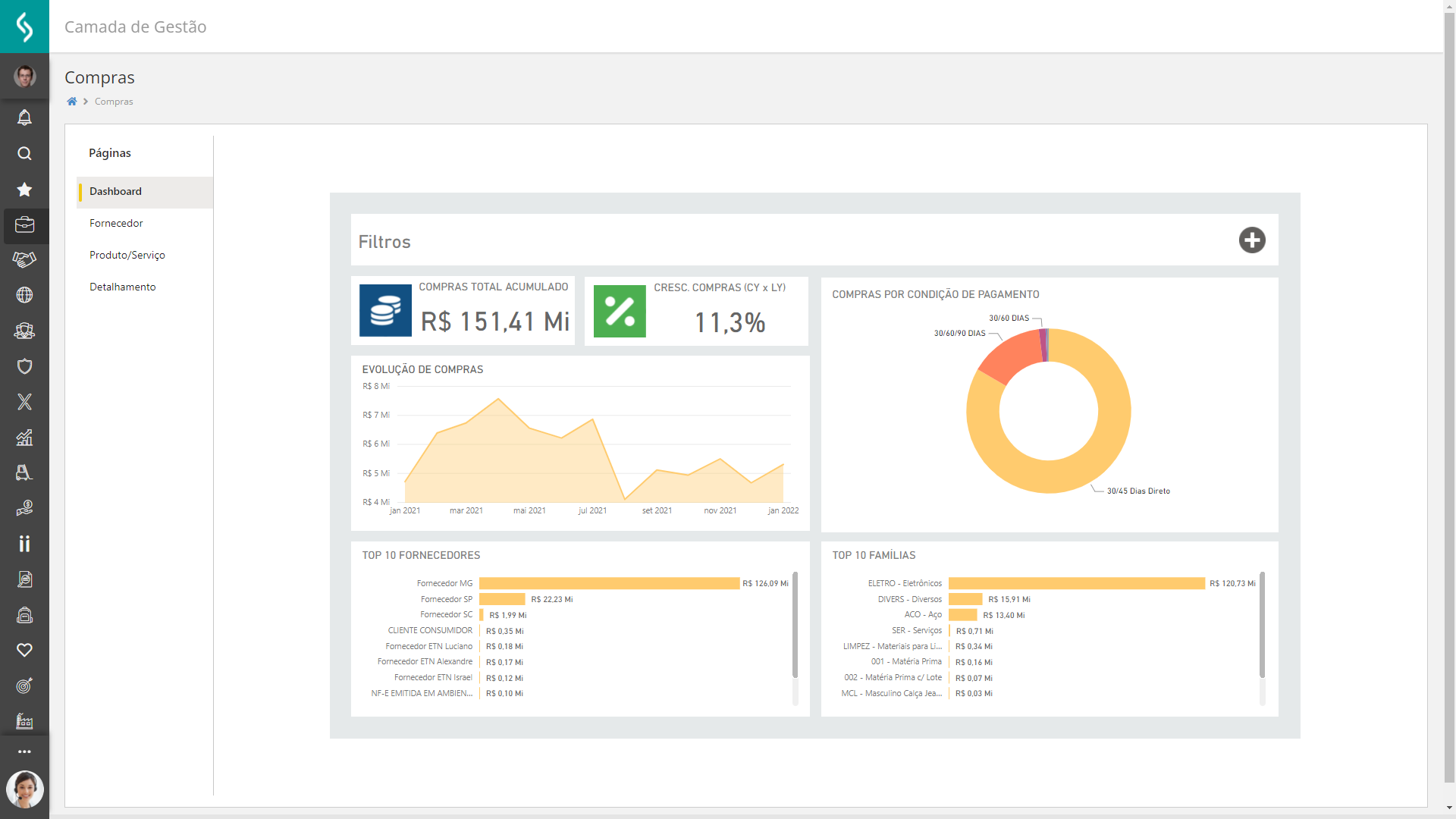The image size is (1456, 819).
Task: Open the notifications bell icon
Action: (x=24, y=118)
